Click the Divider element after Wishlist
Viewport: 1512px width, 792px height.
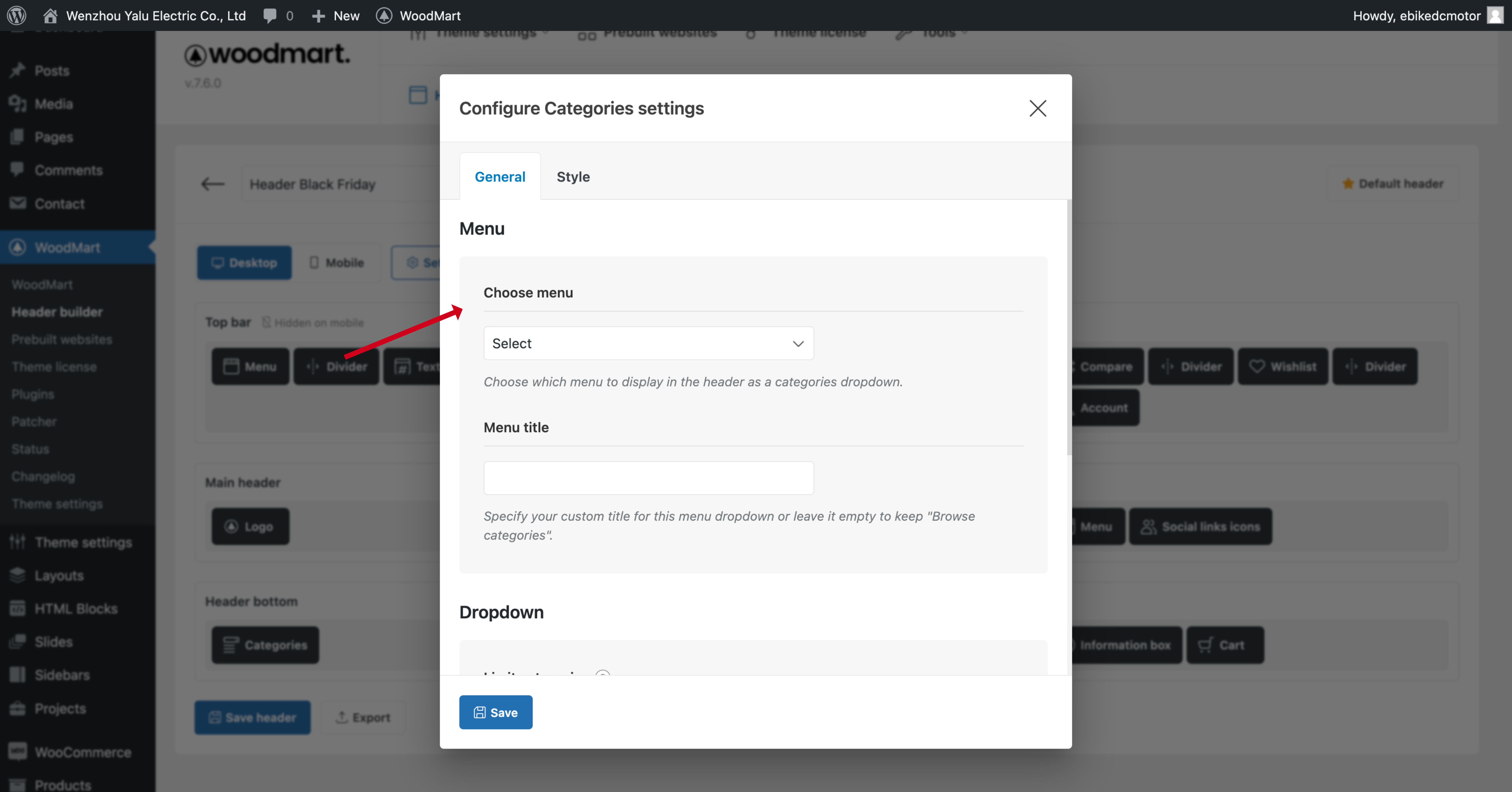click(x=1375, y=367)
